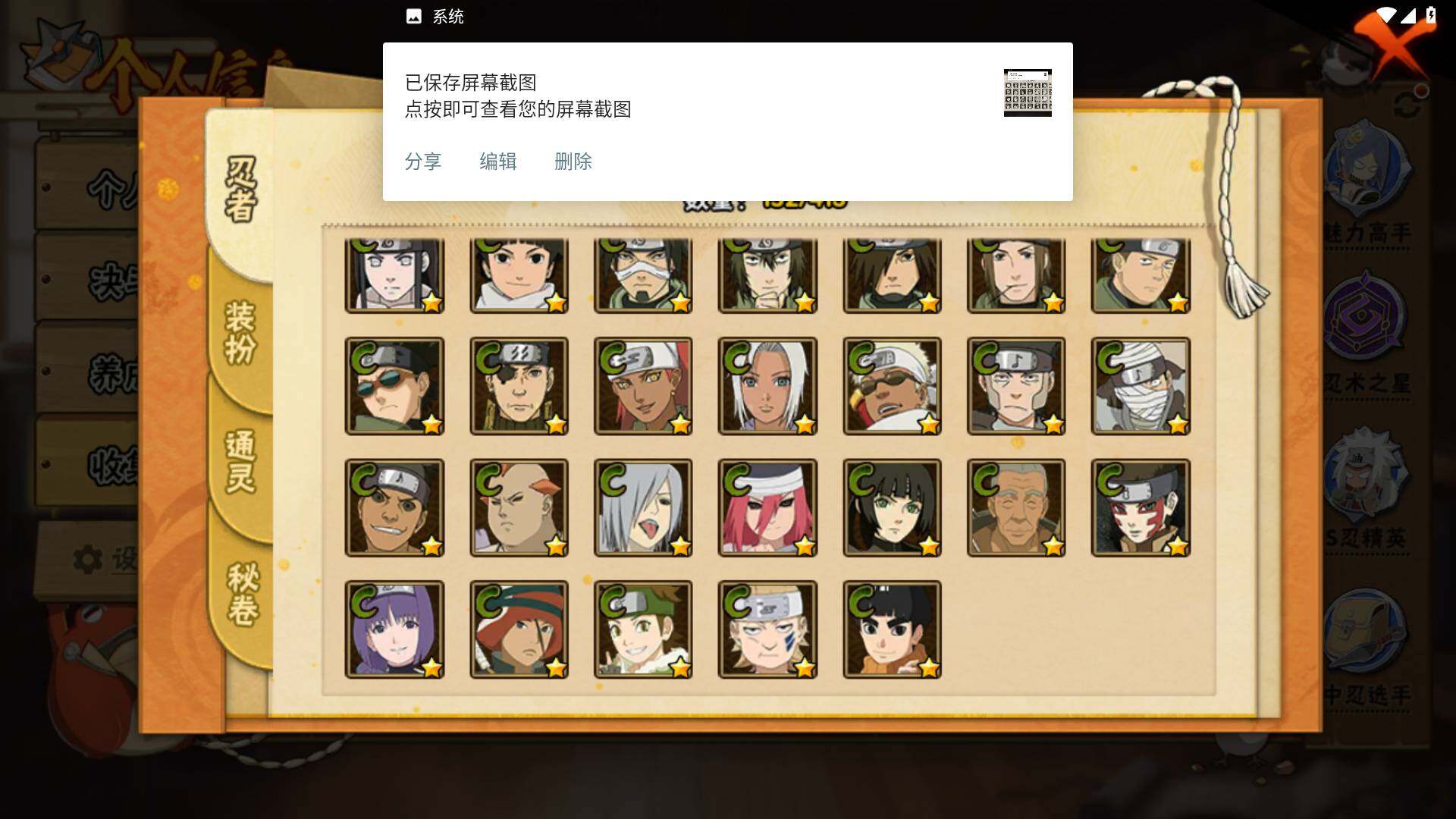1456x819 pixels.
Task: Select the purple-haired ninja portrait
Action: pos(394,629)
